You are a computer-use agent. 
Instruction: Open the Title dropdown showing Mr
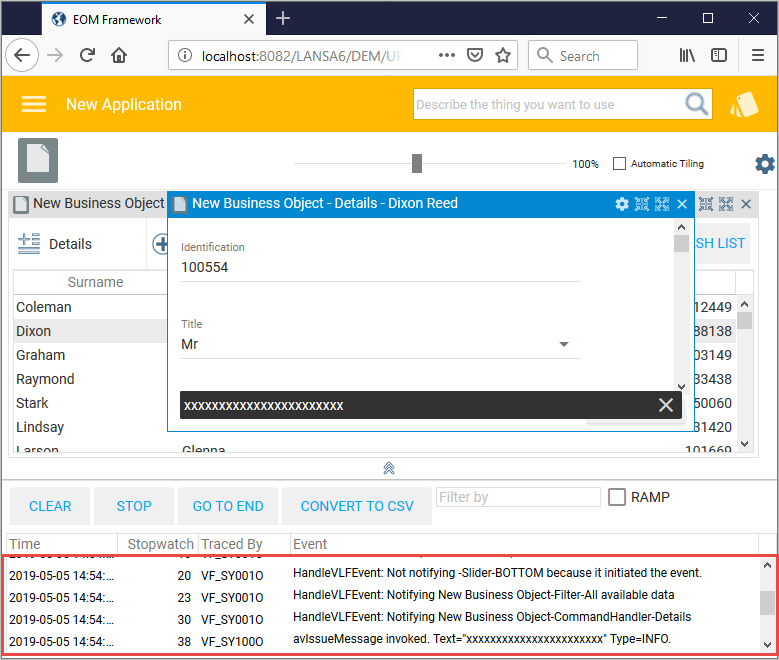(x=381, y=344)
